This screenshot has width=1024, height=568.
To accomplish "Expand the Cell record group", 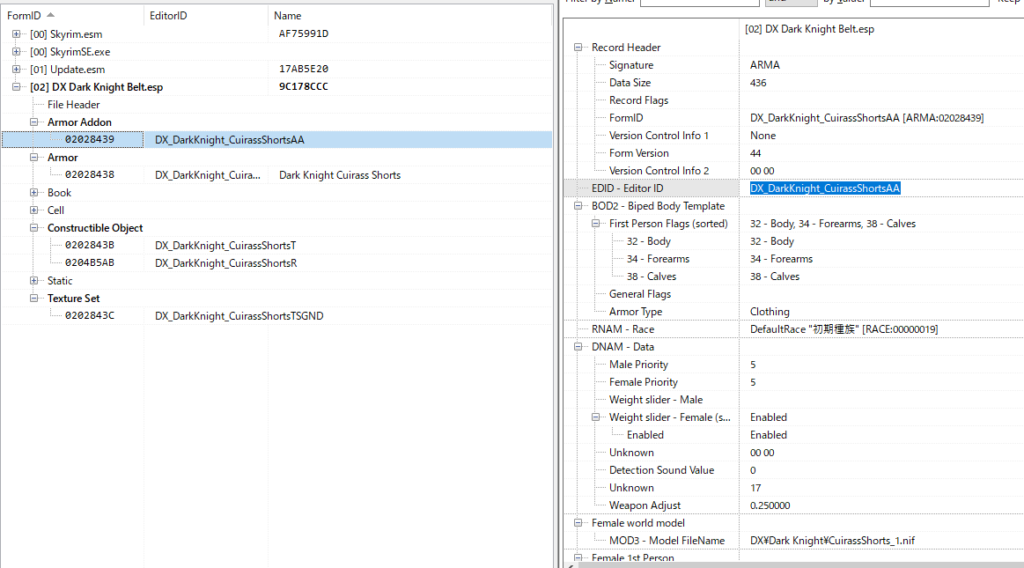I will 34,210.
